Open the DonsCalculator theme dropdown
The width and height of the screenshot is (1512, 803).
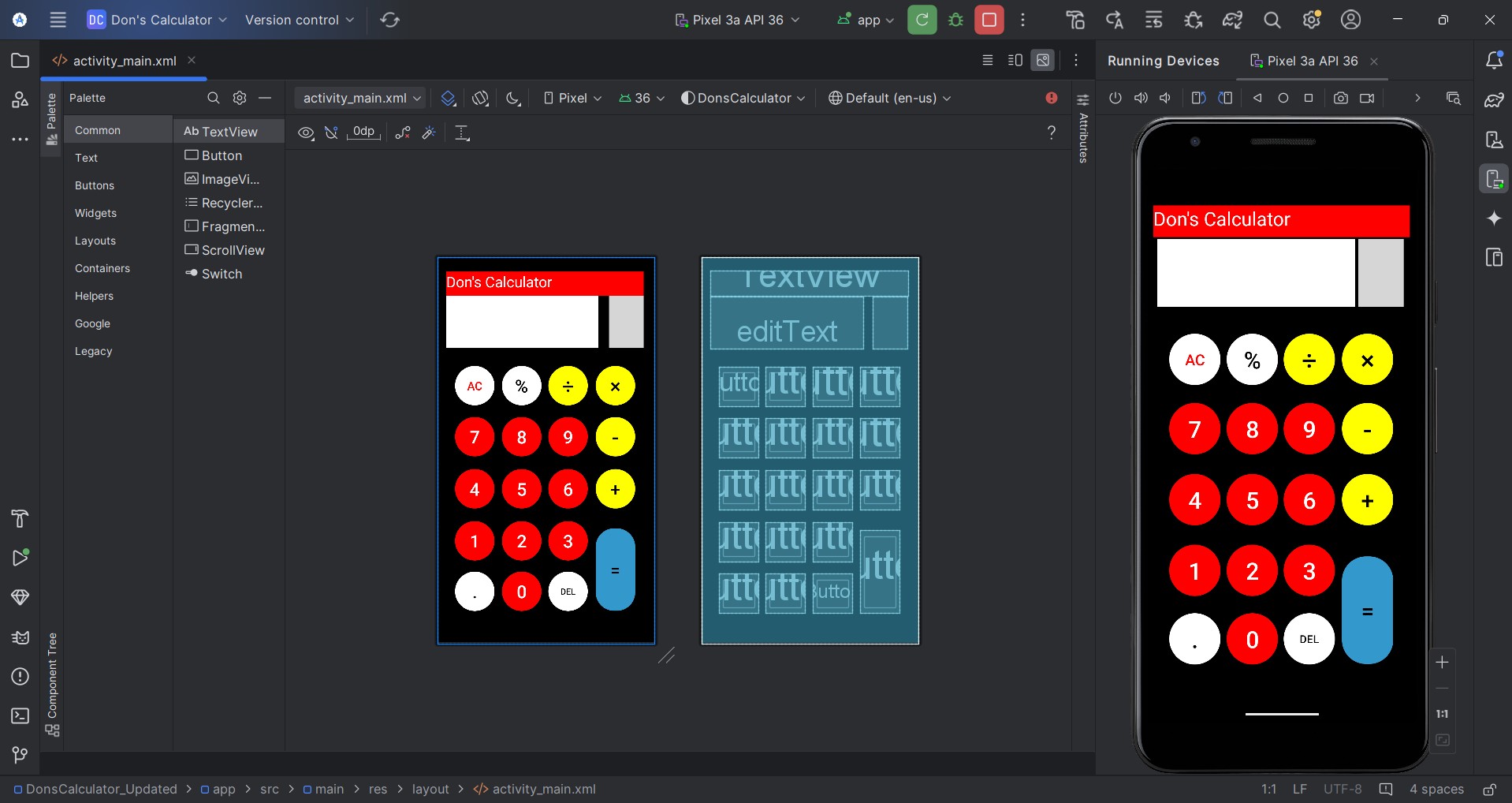point(743,98)
